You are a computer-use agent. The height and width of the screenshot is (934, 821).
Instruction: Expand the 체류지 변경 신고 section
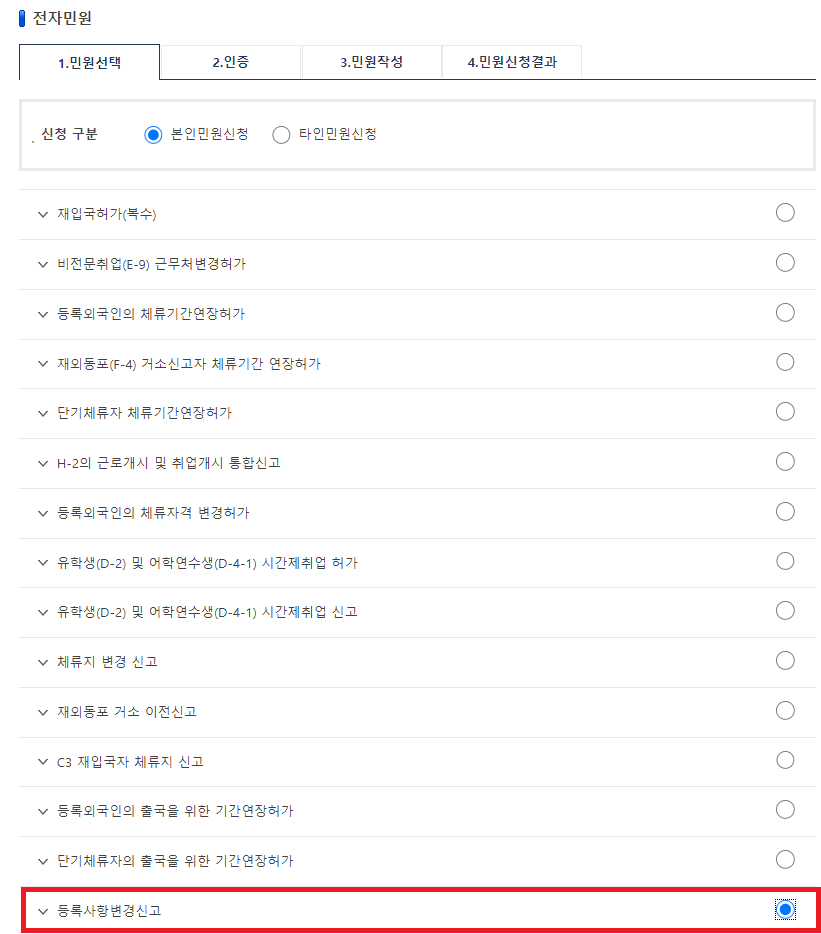pyautogui.click(x=42, y=660)
